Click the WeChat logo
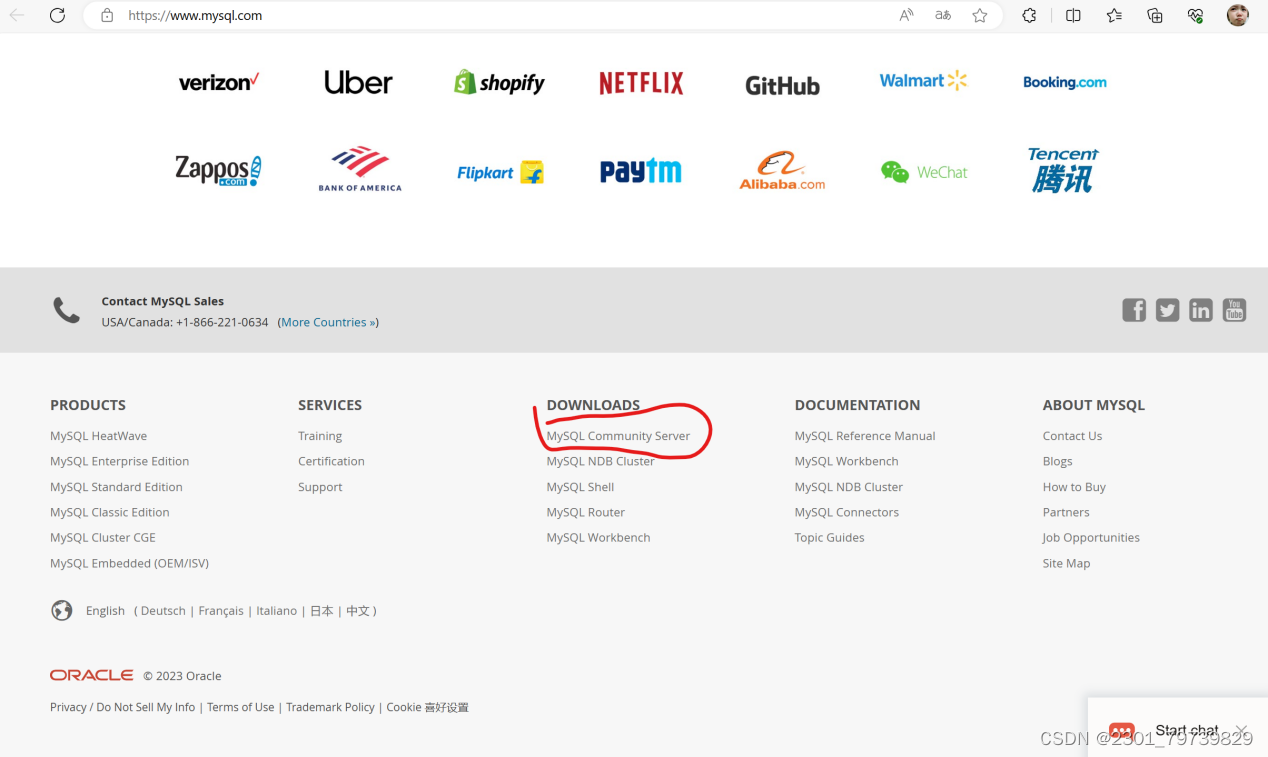This screenshot has height=757, width=1268. pyautogui.click(x=924, y=172)
